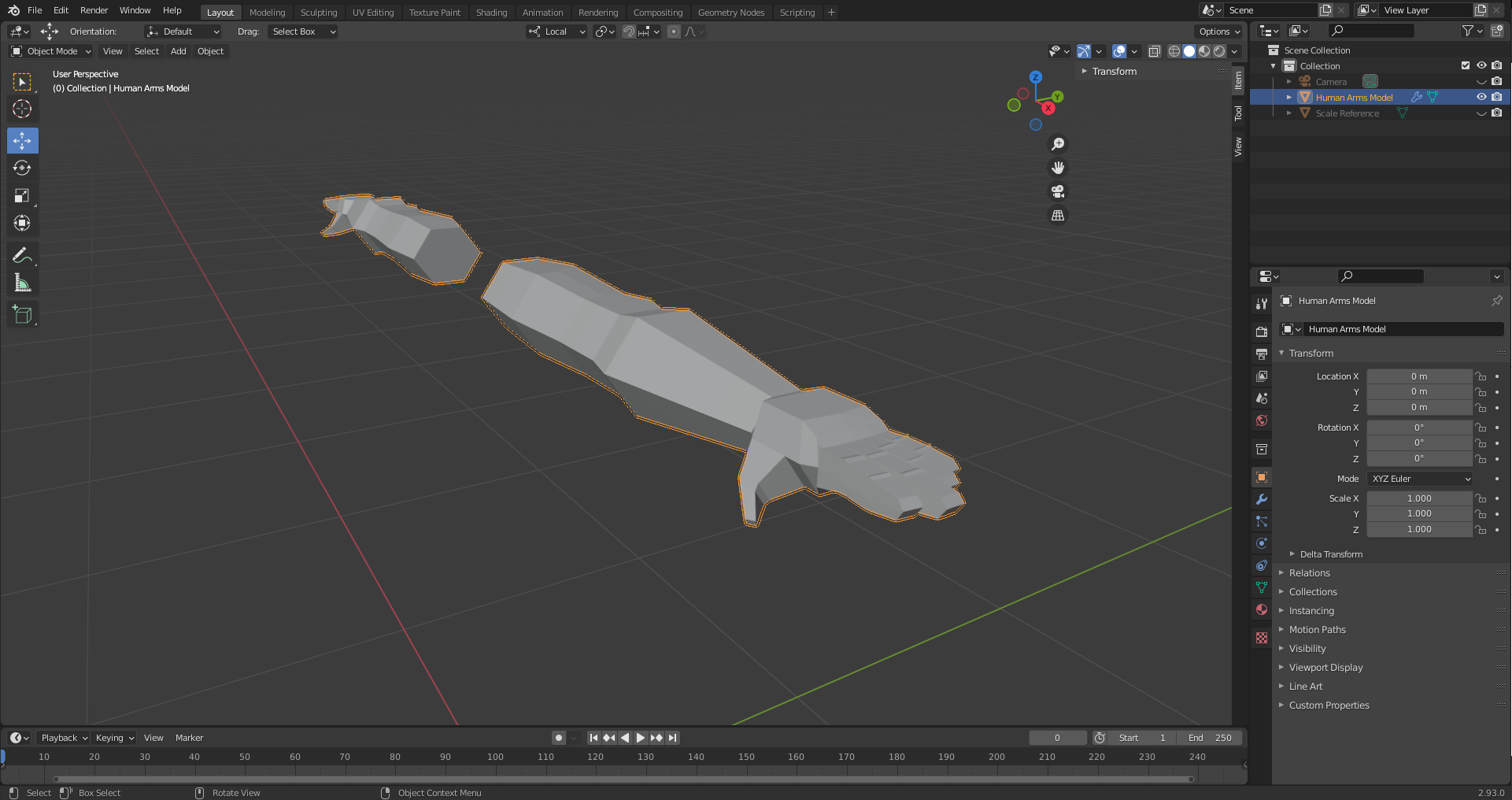
Task: Open Object Mode dropdown
Action: (x=51, y=51)
